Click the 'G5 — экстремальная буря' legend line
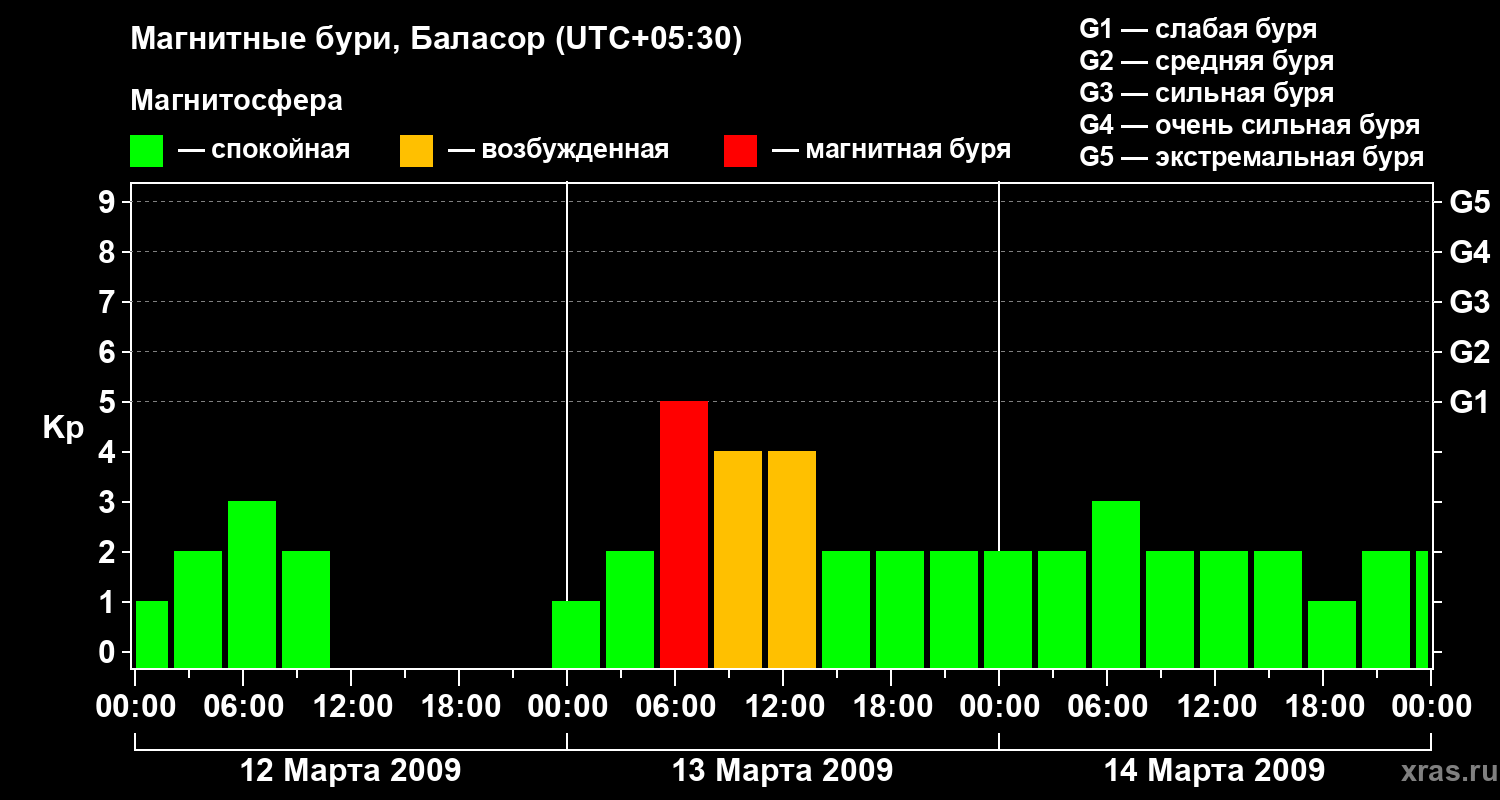 (x=1251, y=158)
